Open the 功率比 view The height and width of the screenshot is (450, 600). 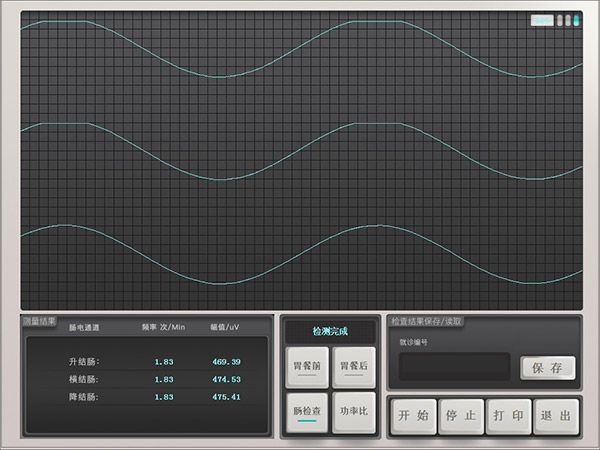[354, 412]
